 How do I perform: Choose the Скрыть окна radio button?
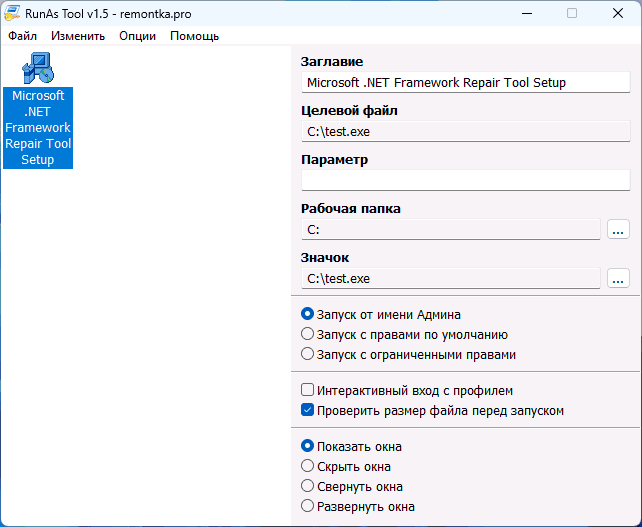308,466
